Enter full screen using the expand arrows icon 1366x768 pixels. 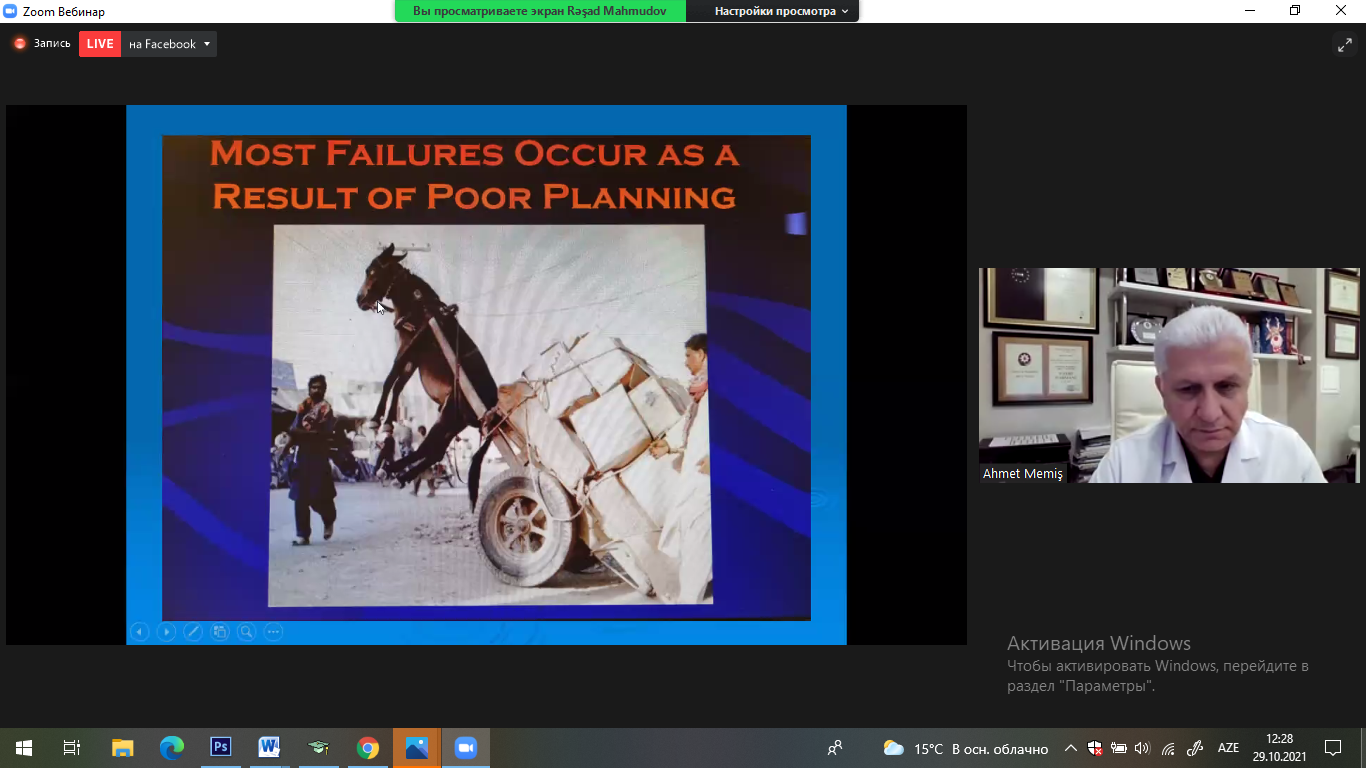pyautogui.click(x=1344, y=45)
